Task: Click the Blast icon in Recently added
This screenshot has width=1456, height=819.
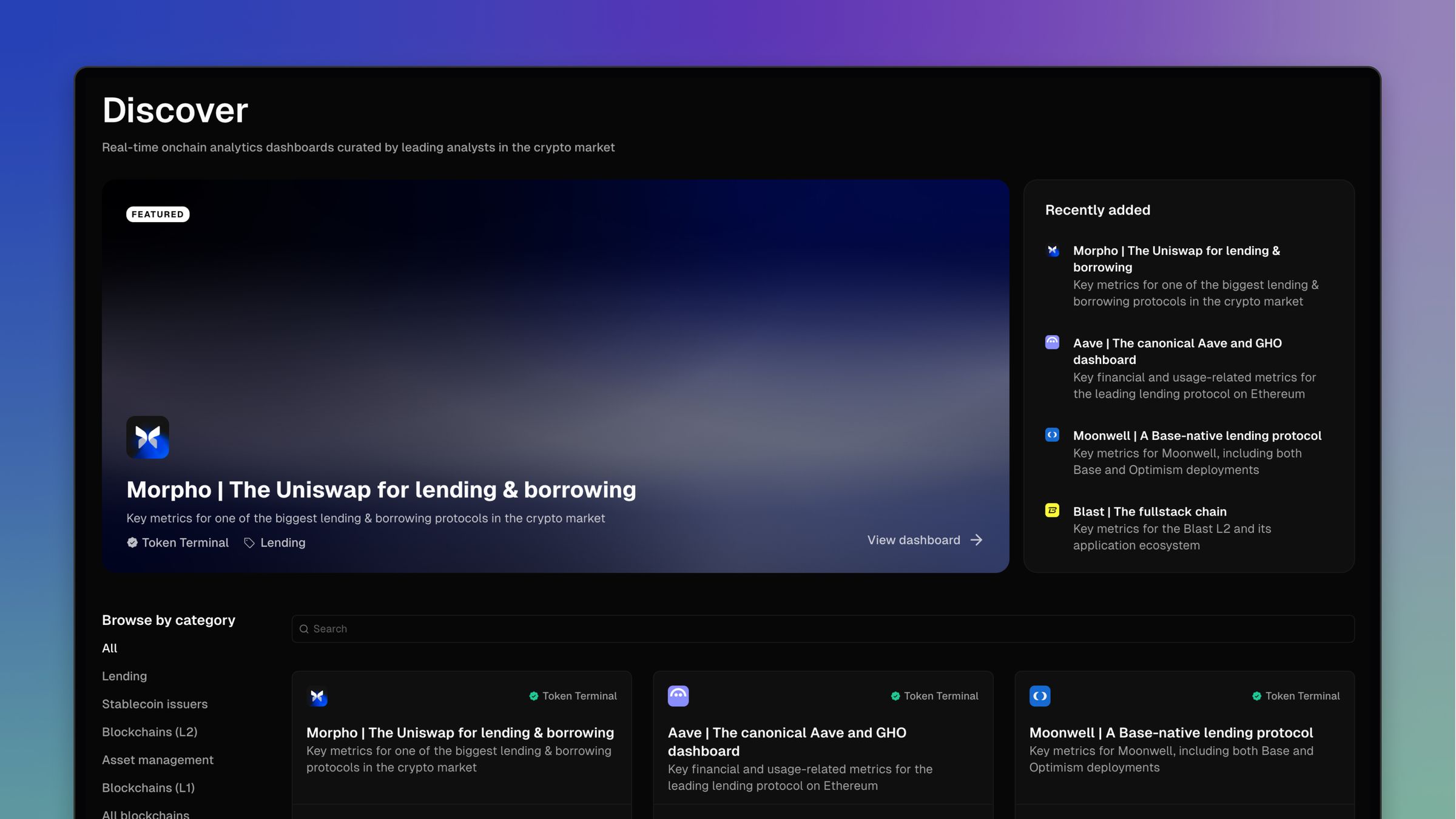Action: pos(1051,511)
